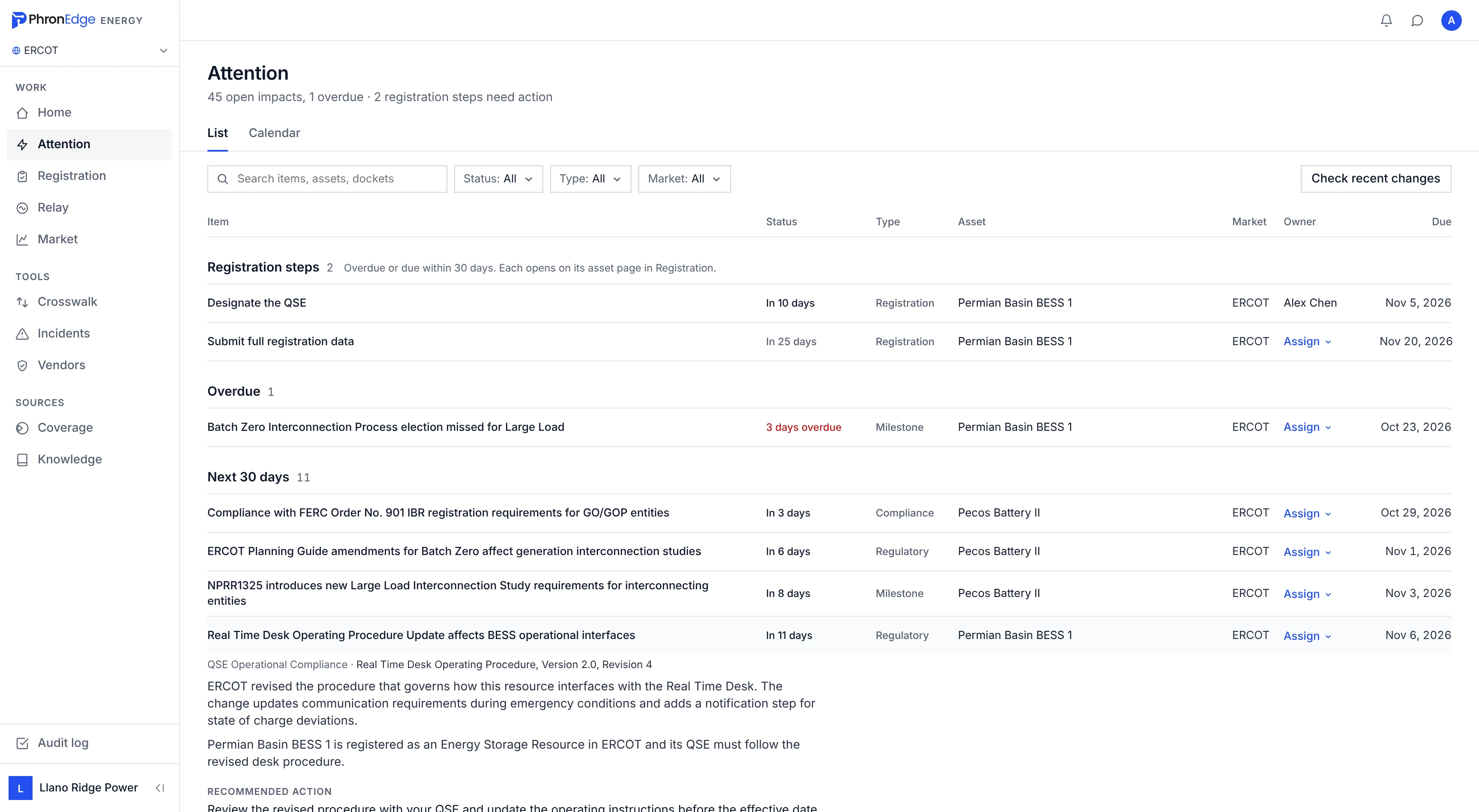Click the Coverage icon in Sources
The image size is (1479, 812).
(x=22, y=428)
